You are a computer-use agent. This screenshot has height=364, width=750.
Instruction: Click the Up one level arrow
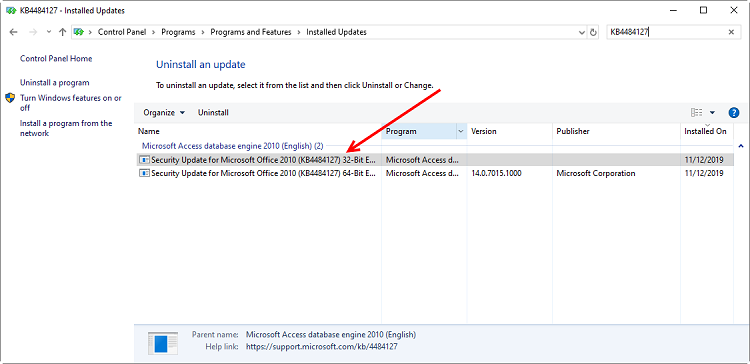(x=62, y=32)
